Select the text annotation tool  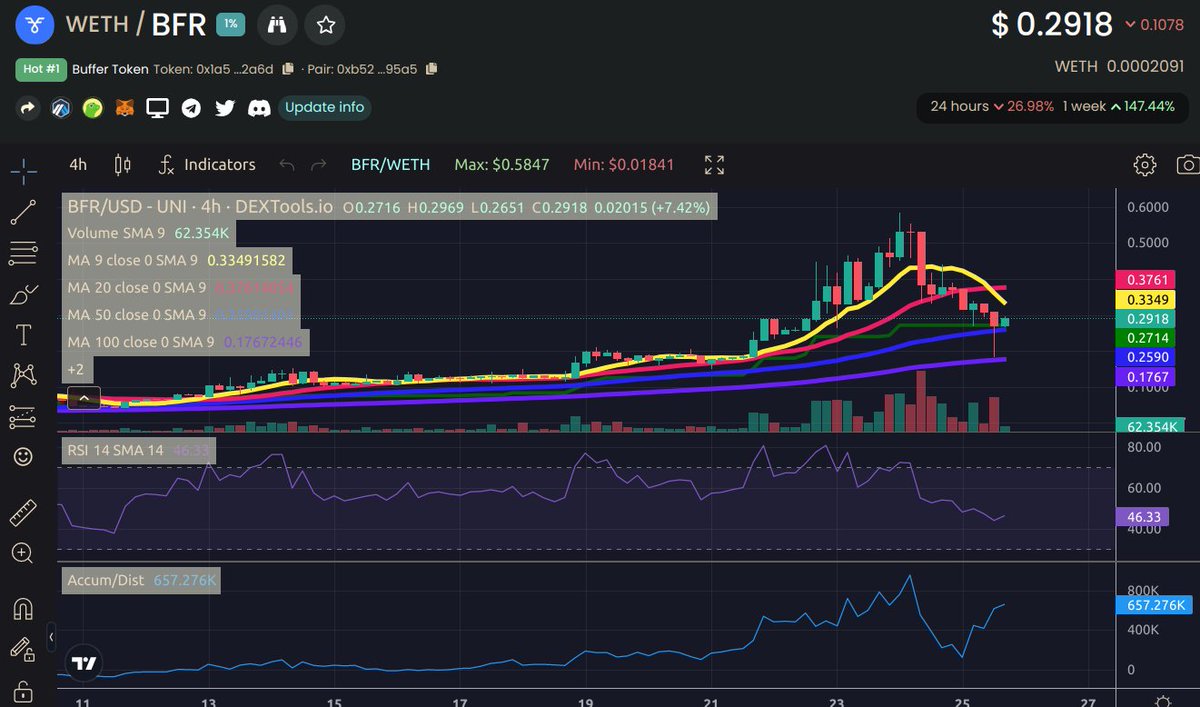(x=24, y=334)
